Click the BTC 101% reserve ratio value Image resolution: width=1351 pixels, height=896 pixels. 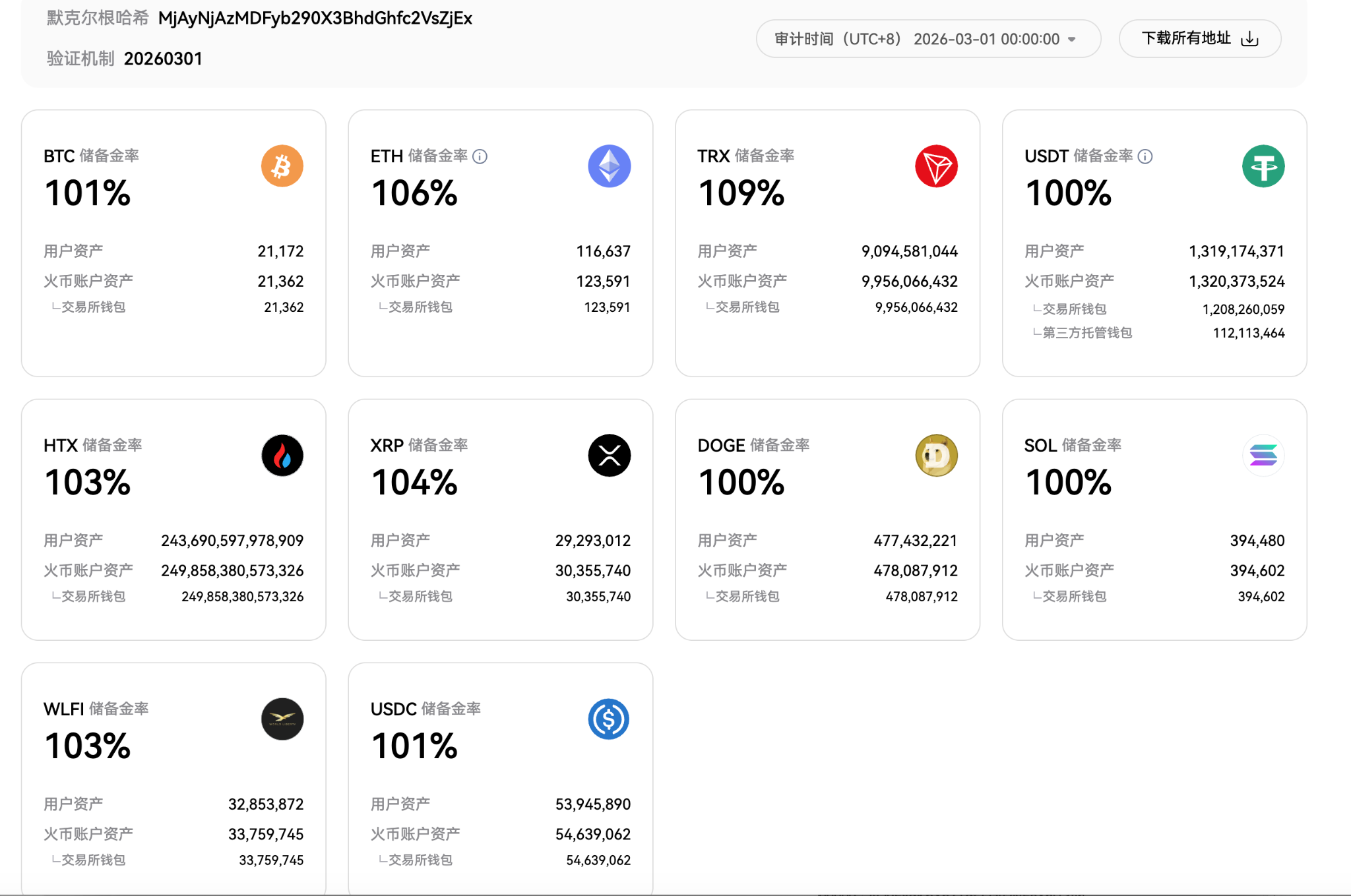pos(88,194)
